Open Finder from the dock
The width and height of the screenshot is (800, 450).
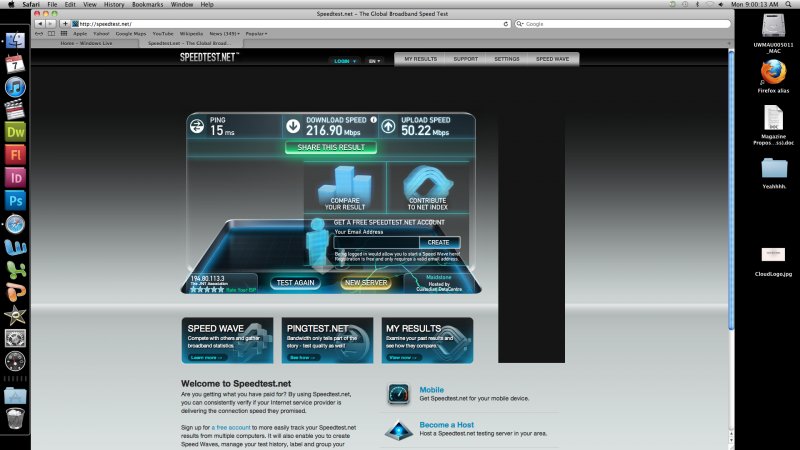(15, 41)
